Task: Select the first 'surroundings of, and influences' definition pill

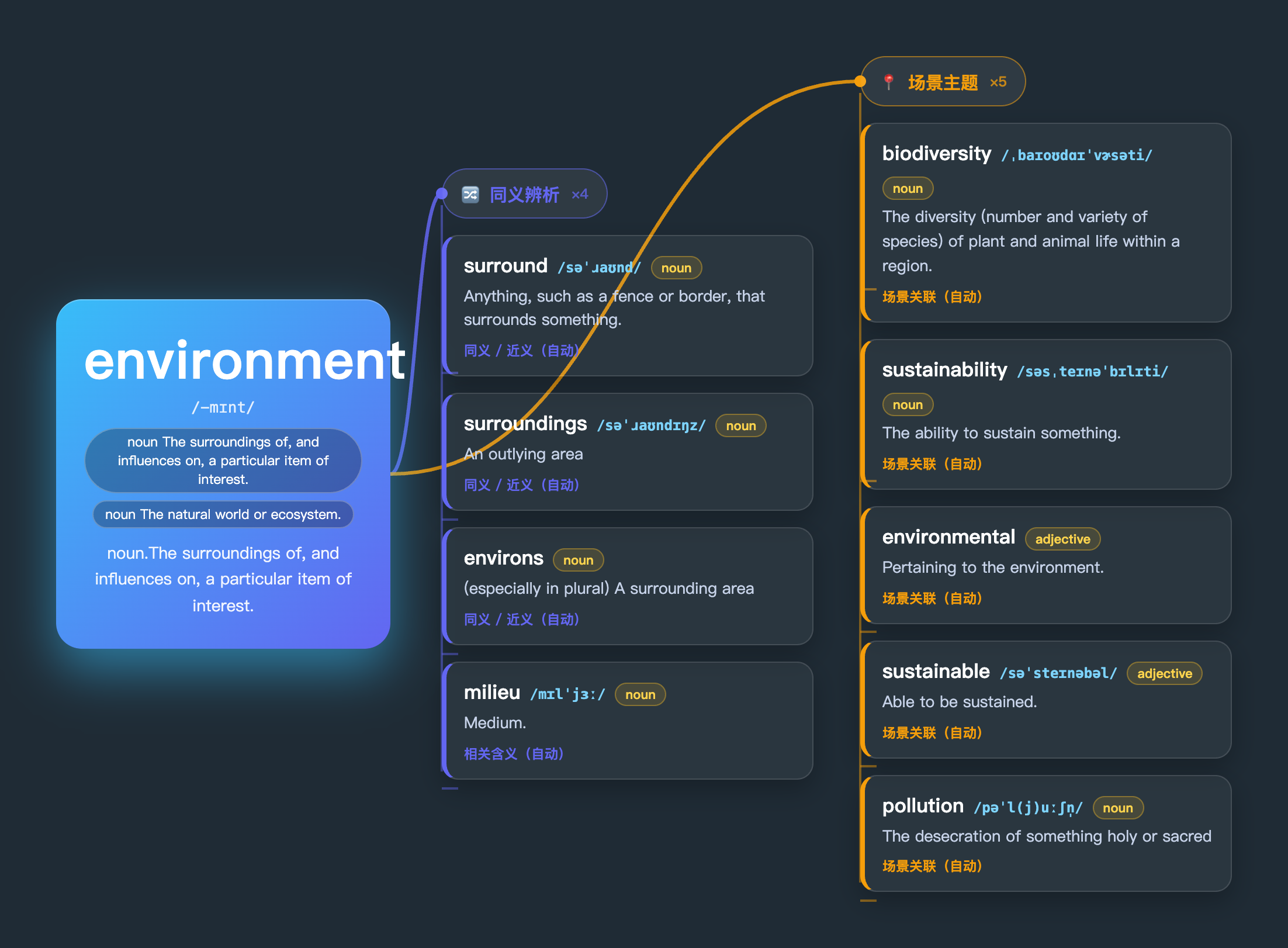Action: coord(223,461)
